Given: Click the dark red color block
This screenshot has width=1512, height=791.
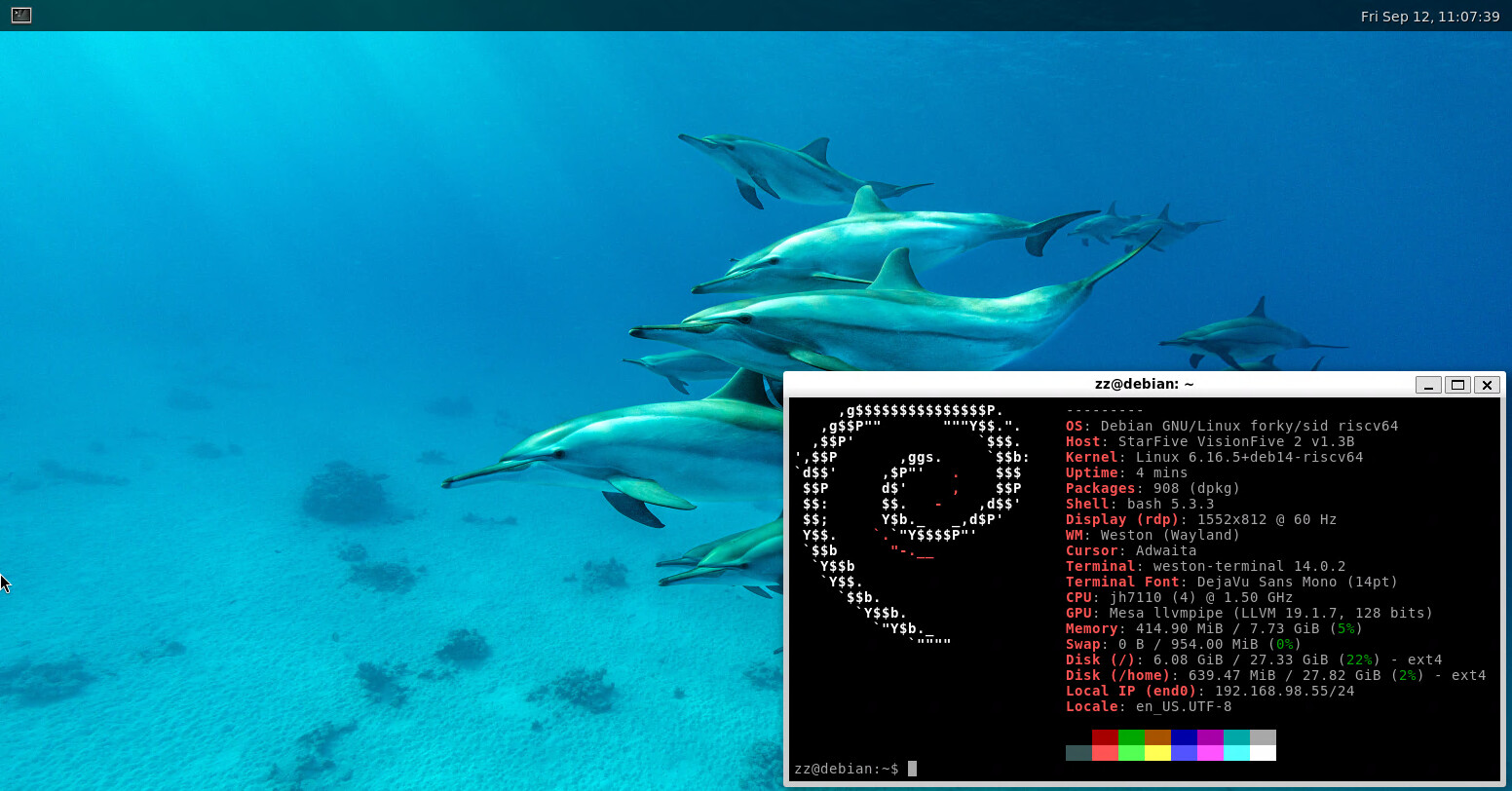Looking at the screenshot, I should pyautogui.click(x=1105, y=737).
